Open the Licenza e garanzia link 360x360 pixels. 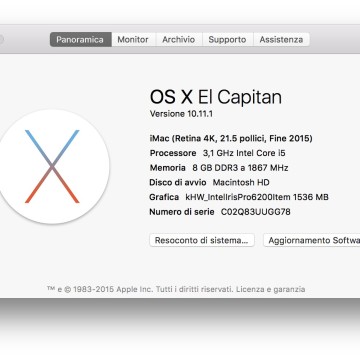click(270, 289)
